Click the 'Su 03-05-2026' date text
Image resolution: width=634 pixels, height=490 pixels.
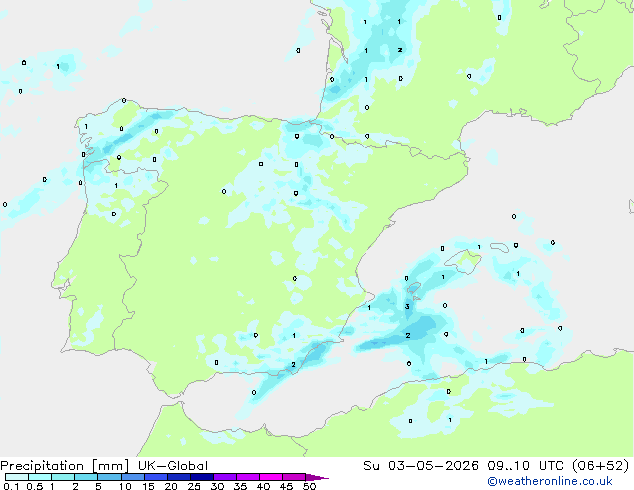click(421, 466)
